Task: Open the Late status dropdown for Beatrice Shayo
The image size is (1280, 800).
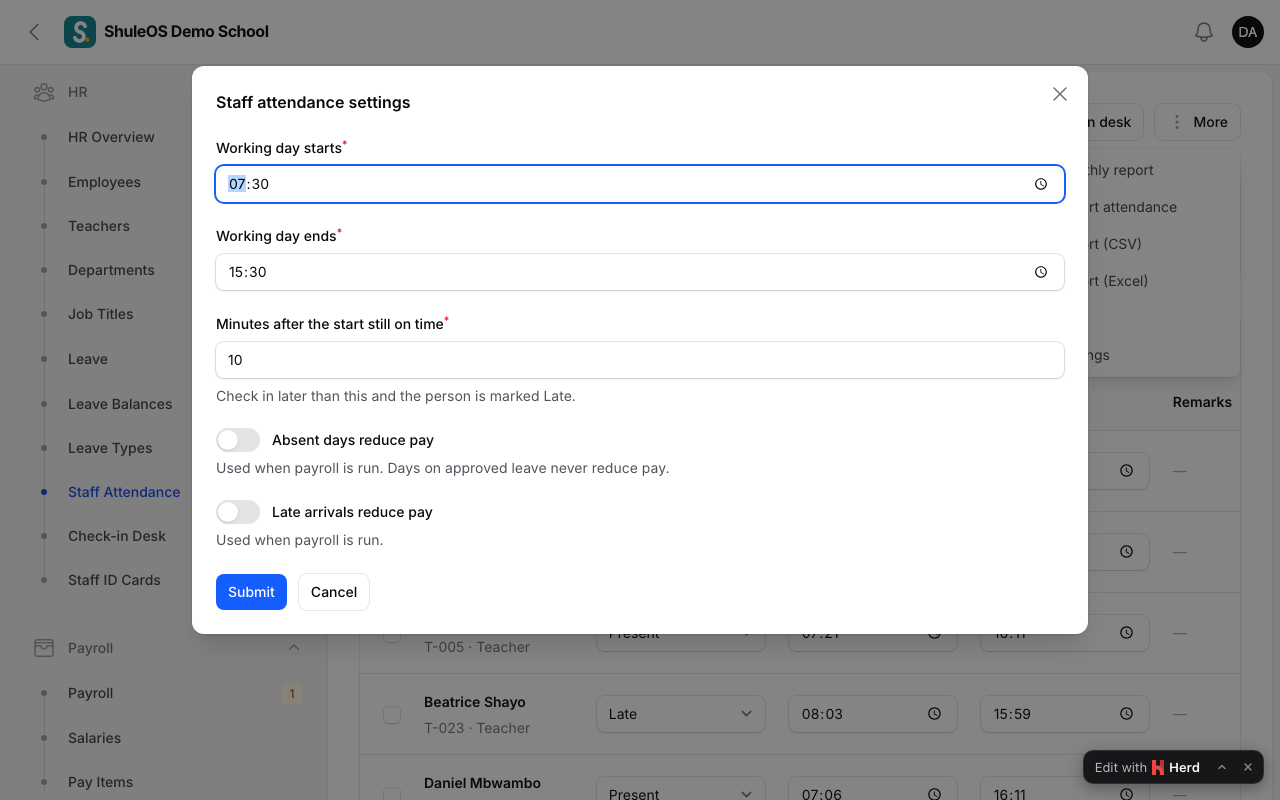Action: (x=681, y=714)
